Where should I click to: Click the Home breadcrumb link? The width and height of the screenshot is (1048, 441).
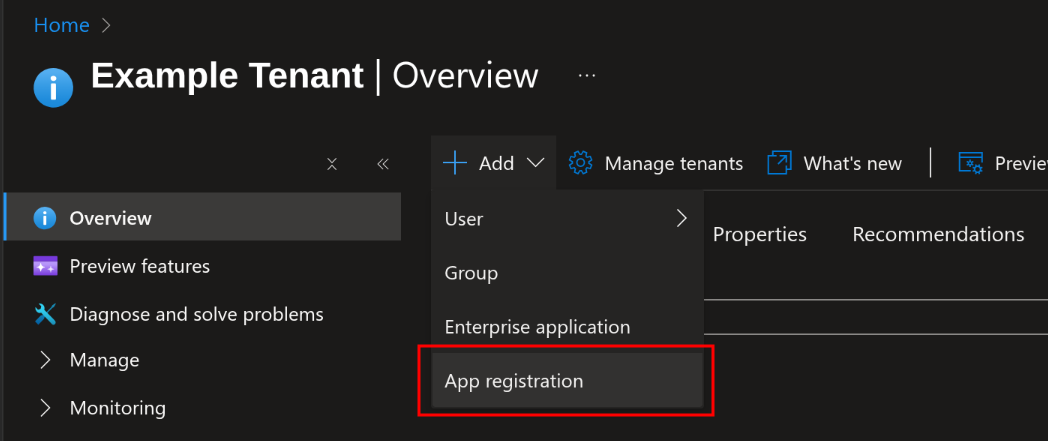[61, 26]
